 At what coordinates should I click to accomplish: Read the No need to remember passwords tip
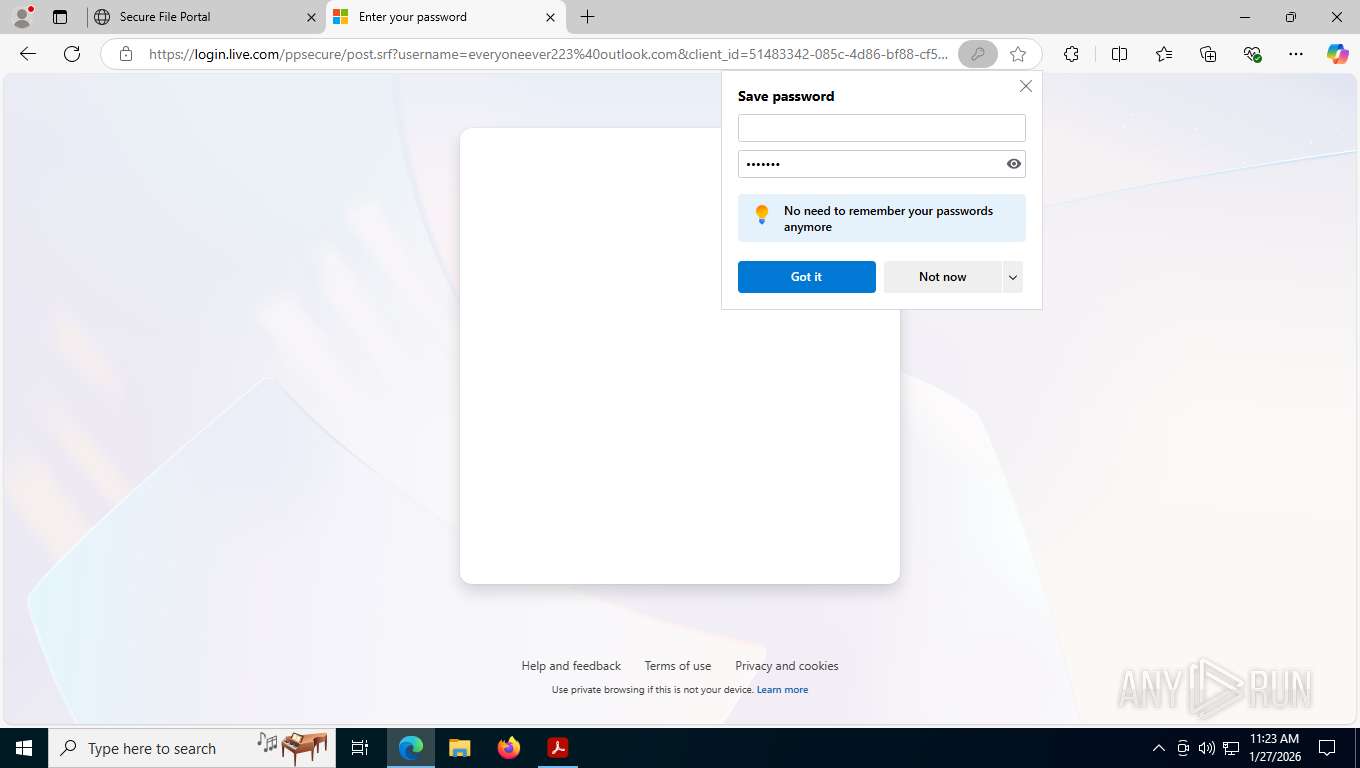[x=881, y=218]
